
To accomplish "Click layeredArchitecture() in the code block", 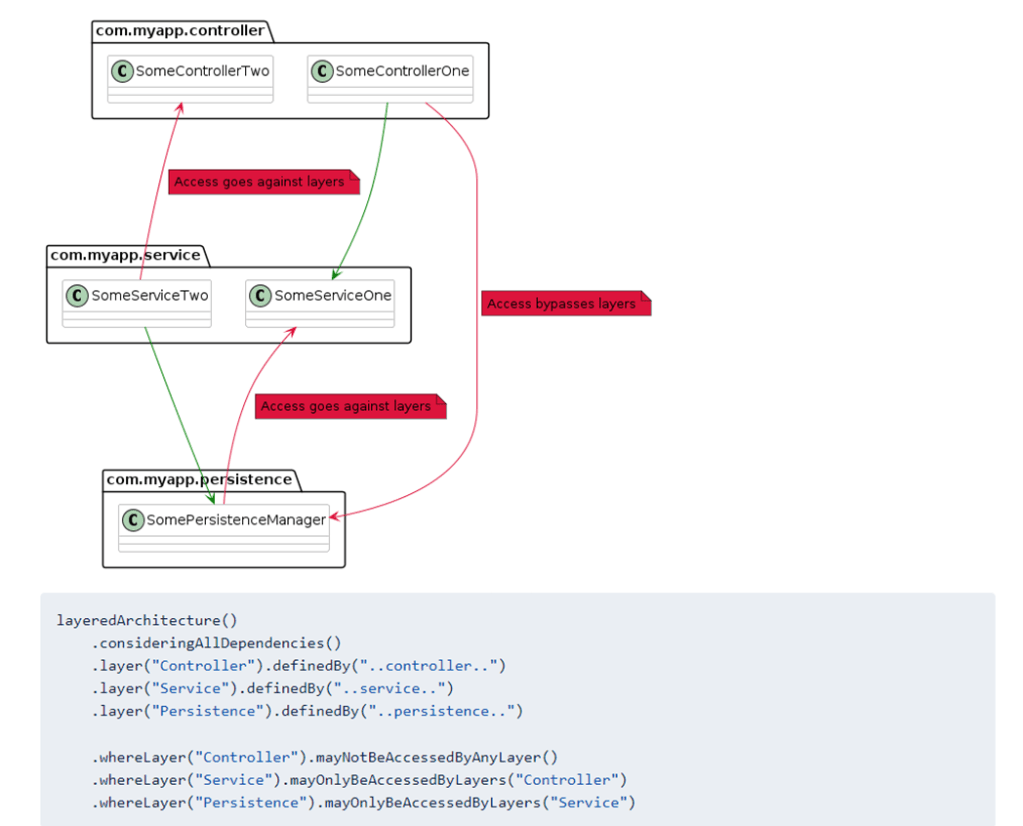I will [147, 620].
